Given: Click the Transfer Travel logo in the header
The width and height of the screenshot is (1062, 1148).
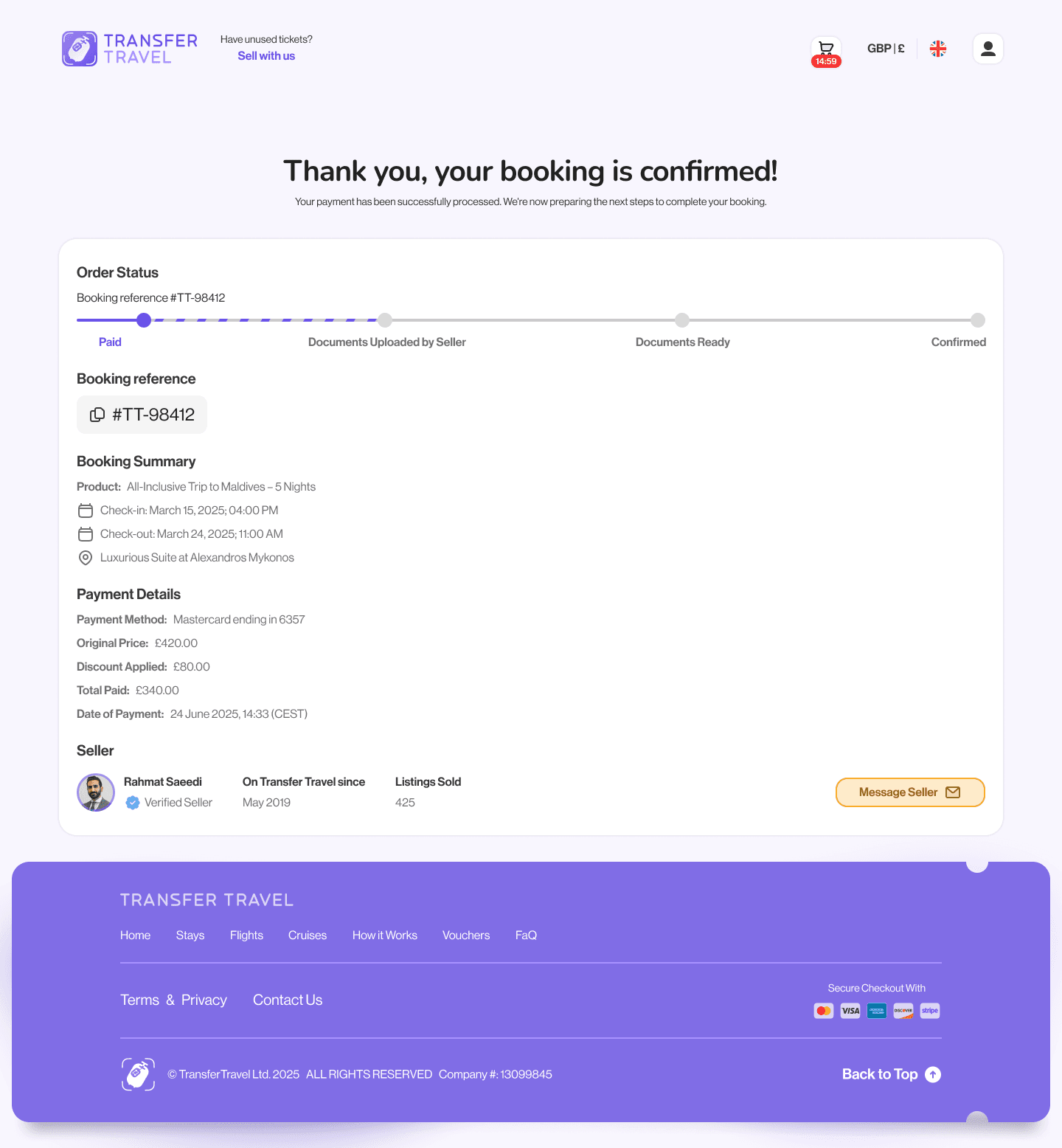Looking at the screenshot, I should [130, 48].
